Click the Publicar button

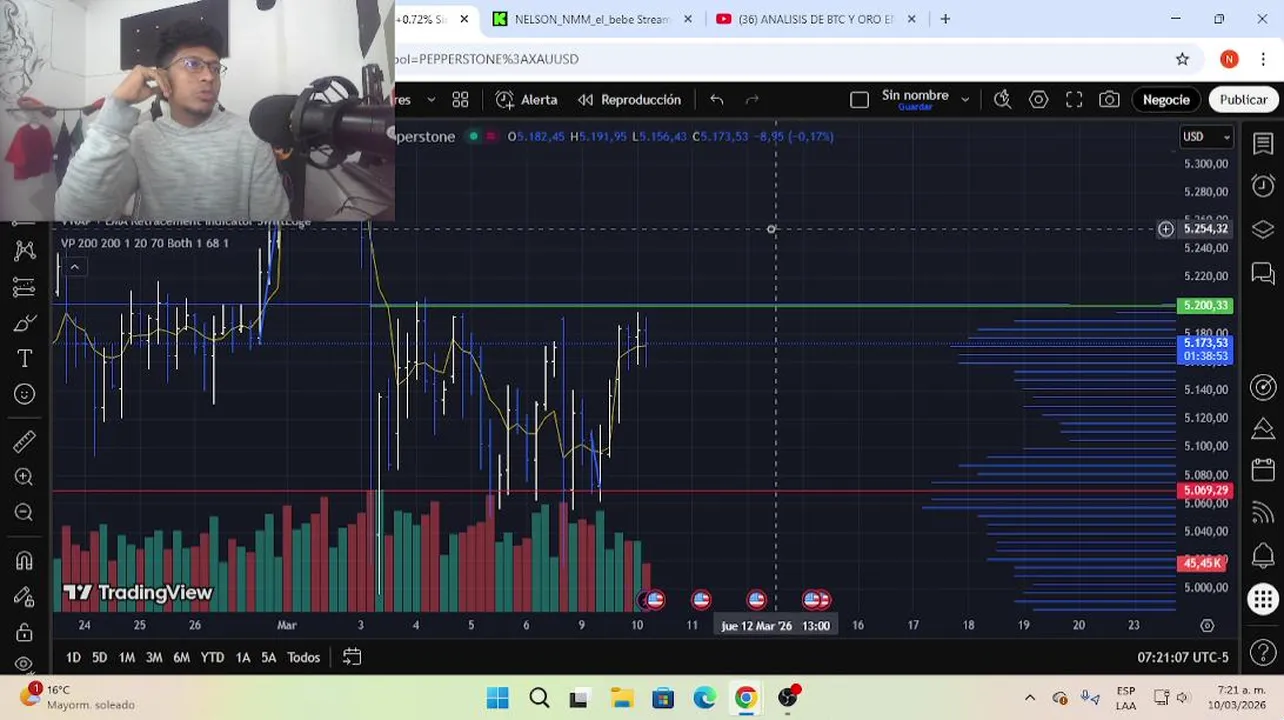[1243, 100]
